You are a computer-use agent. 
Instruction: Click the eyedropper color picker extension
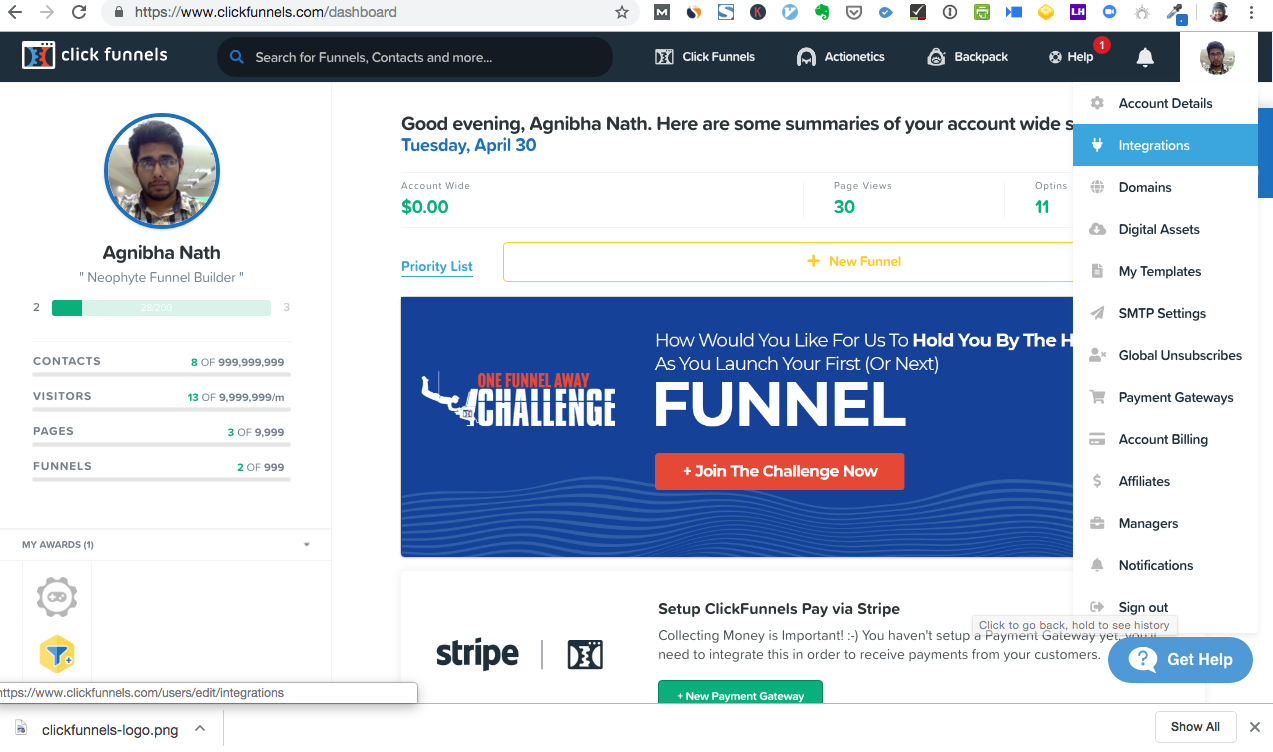click(x=1176, y=13)
